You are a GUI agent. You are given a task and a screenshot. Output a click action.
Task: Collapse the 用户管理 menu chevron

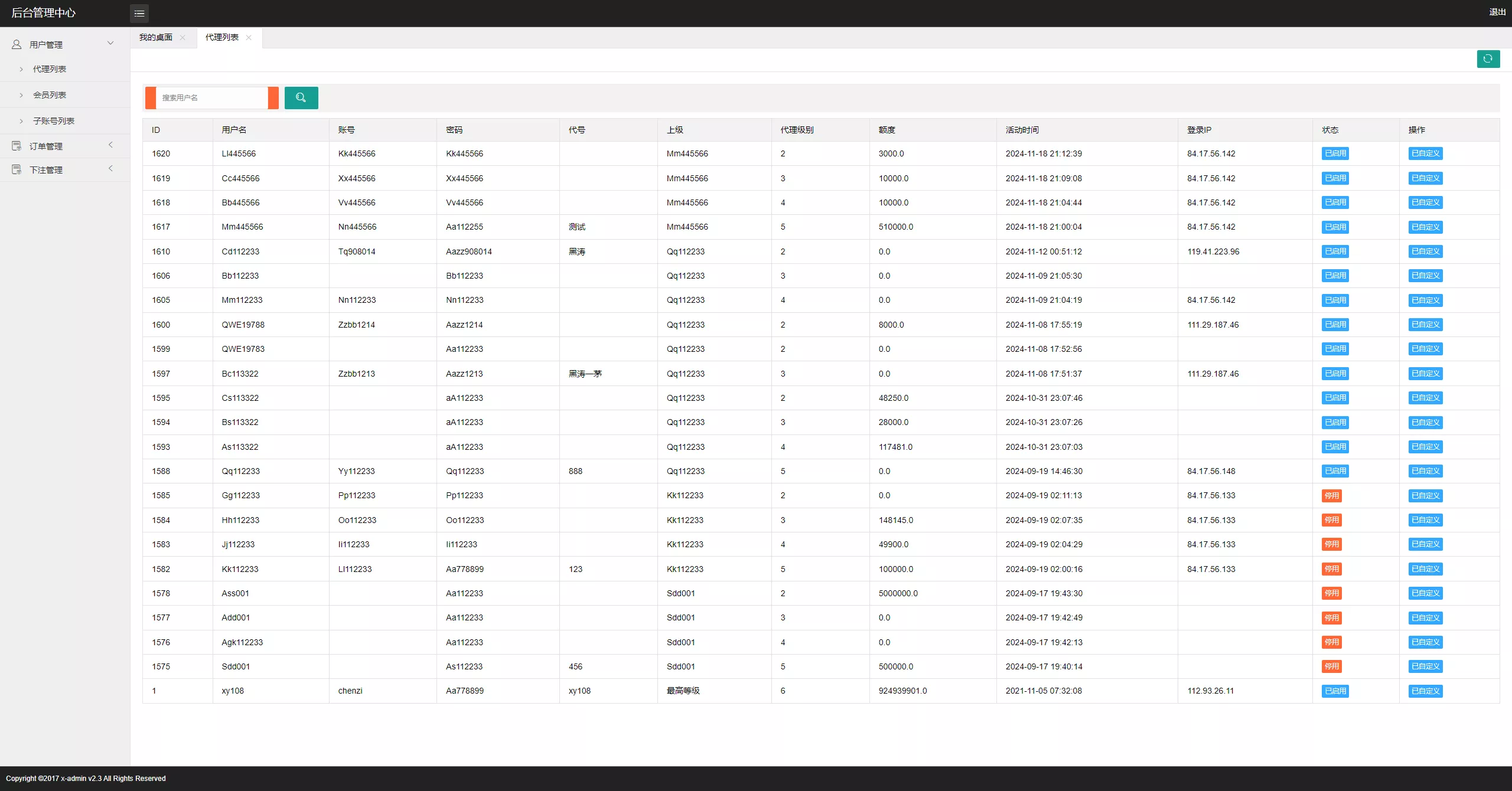point(110,43)
